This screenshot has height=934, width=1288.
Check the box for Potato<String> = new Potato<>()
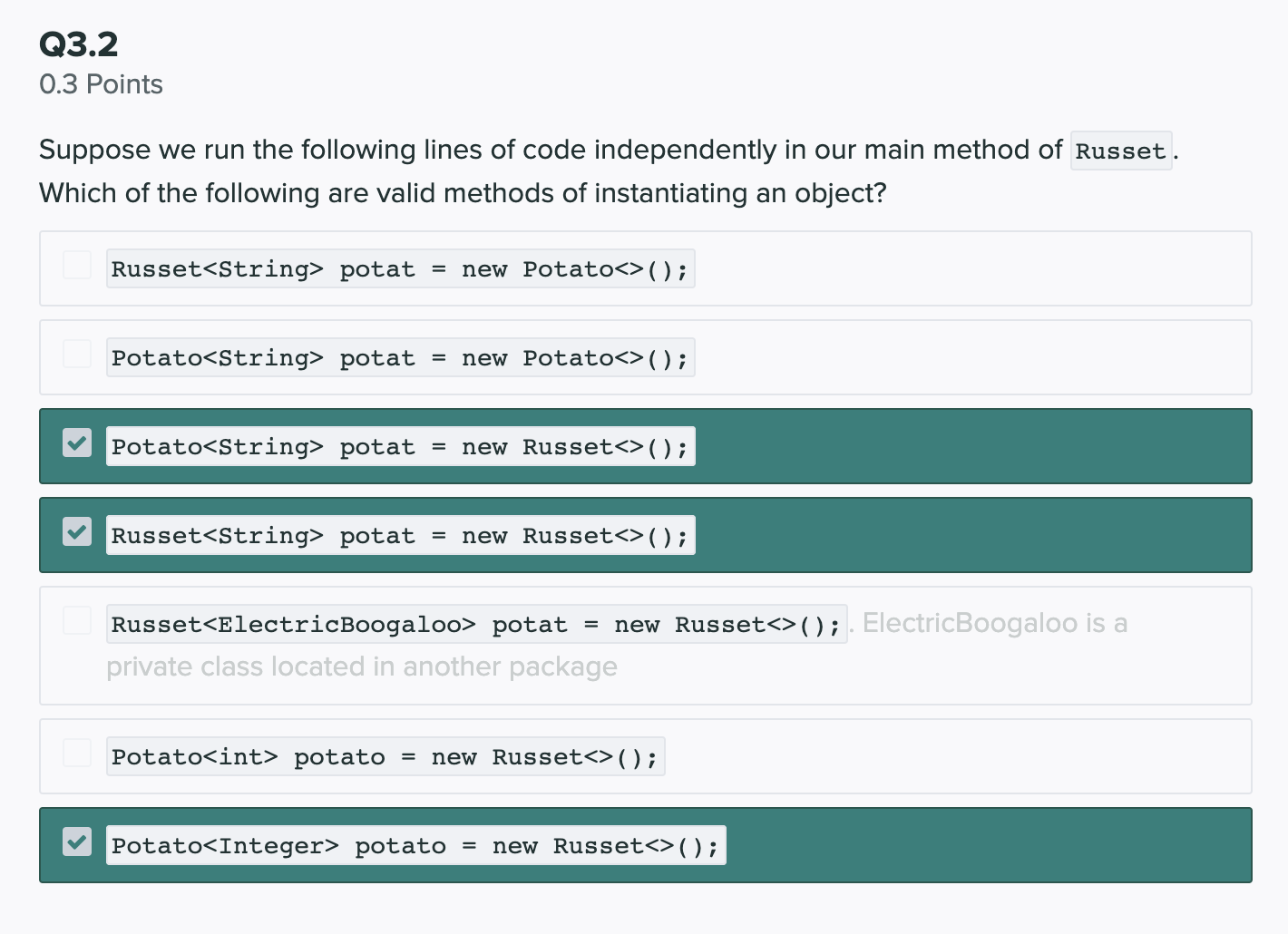tap(77, 355)
